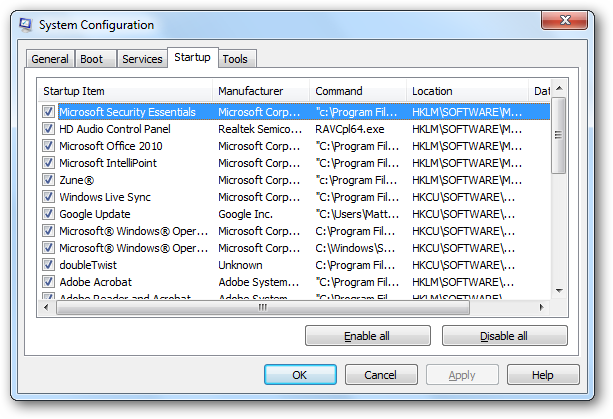Select the Windows Live Sync item
Image resolution: width=613 pixels, height=419 pixels.
point(105,197)
